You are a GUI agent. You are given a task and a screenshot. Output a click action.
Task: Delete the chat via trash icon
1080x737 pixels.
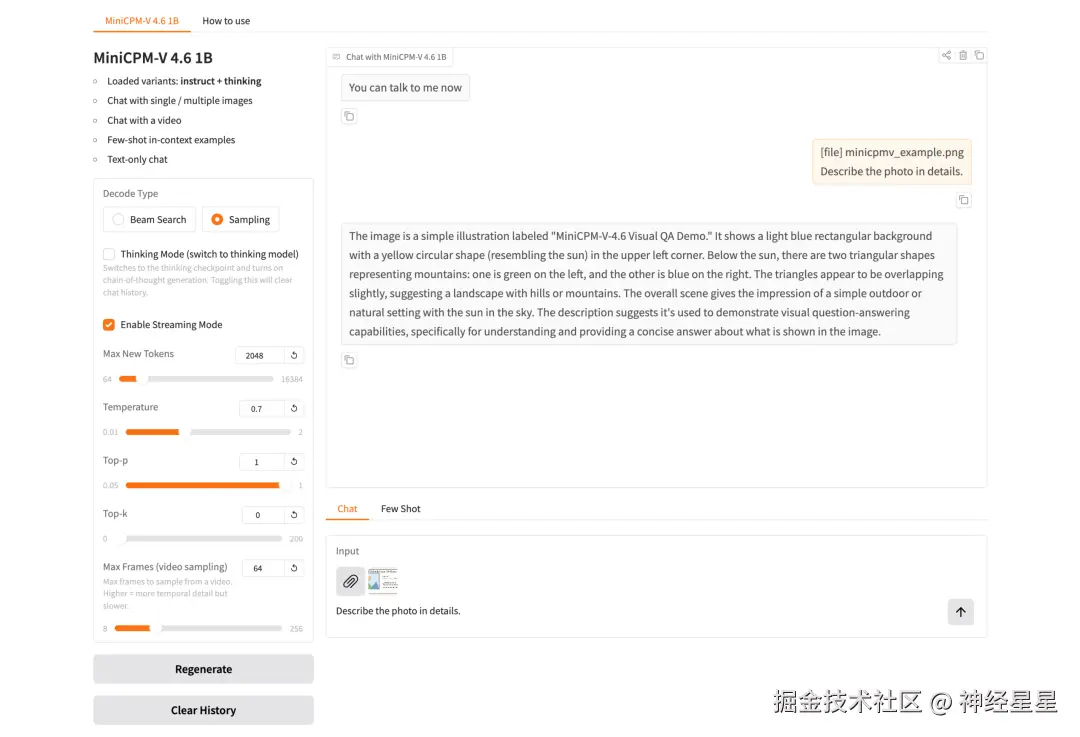963,55
